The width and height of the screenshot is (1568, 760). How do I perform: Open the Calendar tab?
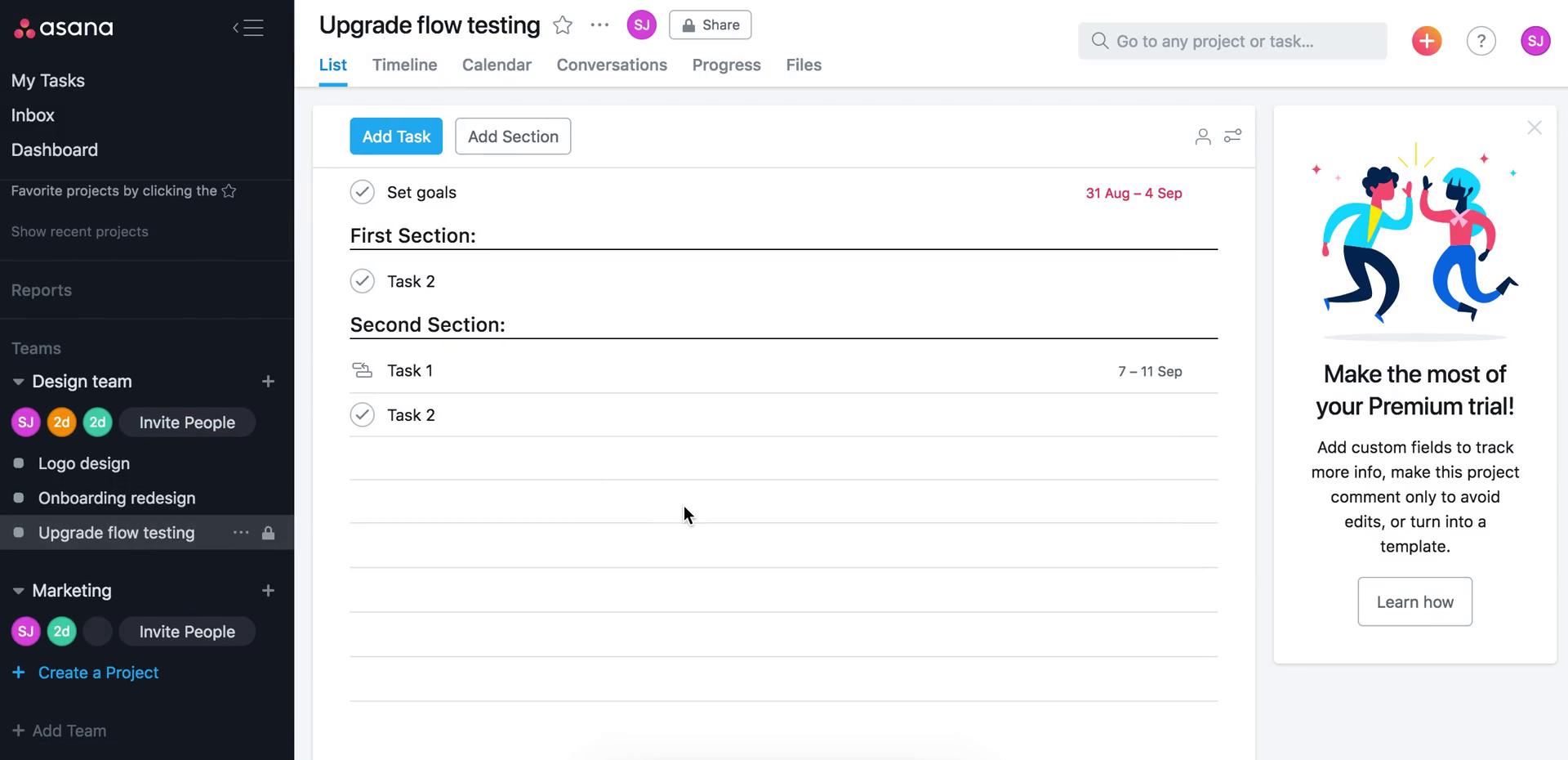(497, 65)
